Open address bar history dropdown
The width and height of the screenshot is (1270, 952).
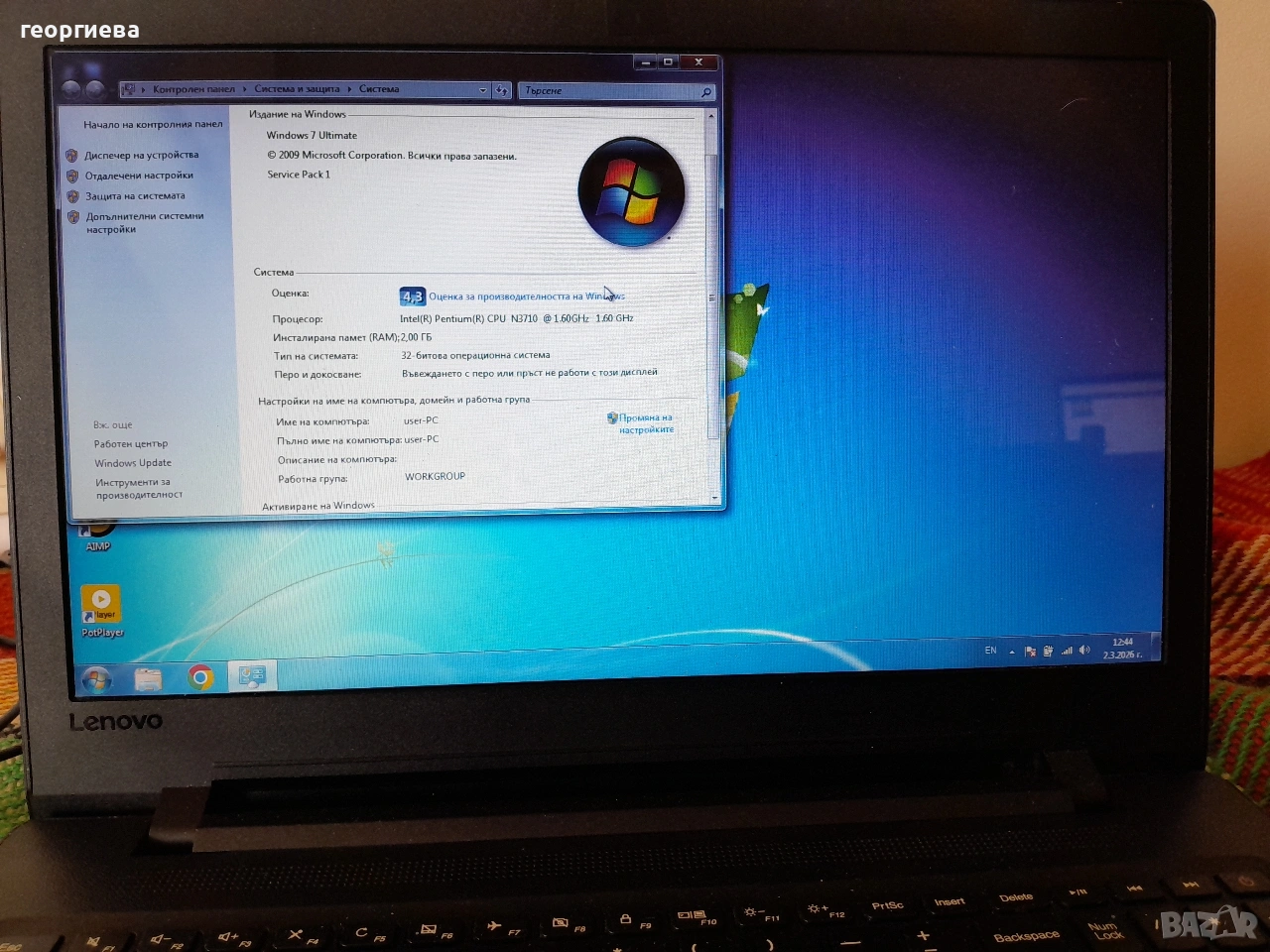pyautogui.click(x=483, y=90)
